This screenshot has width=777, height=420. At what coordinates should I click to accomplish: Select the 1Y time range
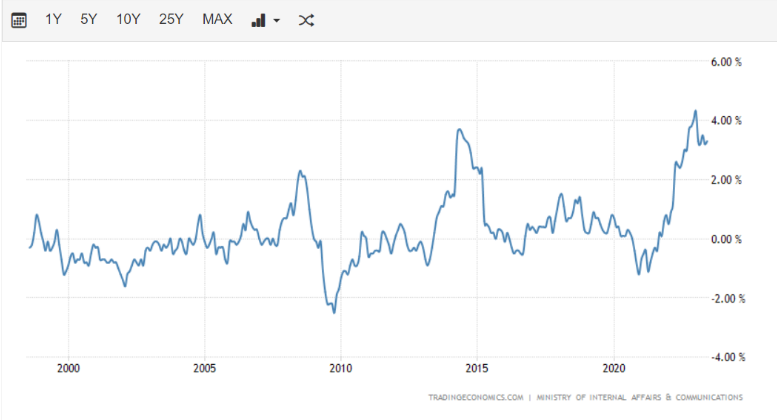point(55,20)
